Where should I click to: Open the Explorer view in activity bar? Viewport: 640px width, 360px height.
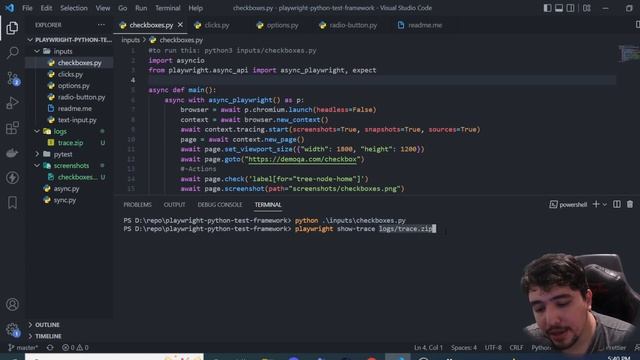(12, 28)
